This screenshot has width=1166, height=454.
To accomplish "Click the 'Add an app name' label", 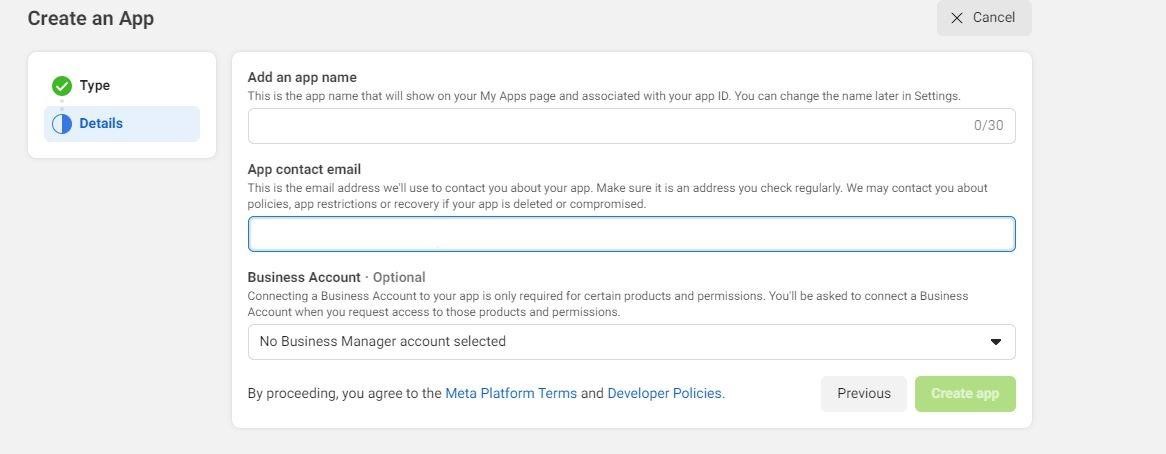I will pyautogui.click(x=302, y=77).
